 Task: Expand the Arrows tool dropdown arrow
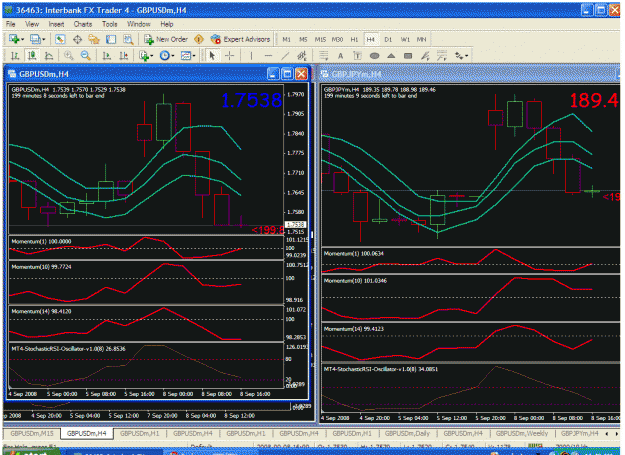pos(466,56)
